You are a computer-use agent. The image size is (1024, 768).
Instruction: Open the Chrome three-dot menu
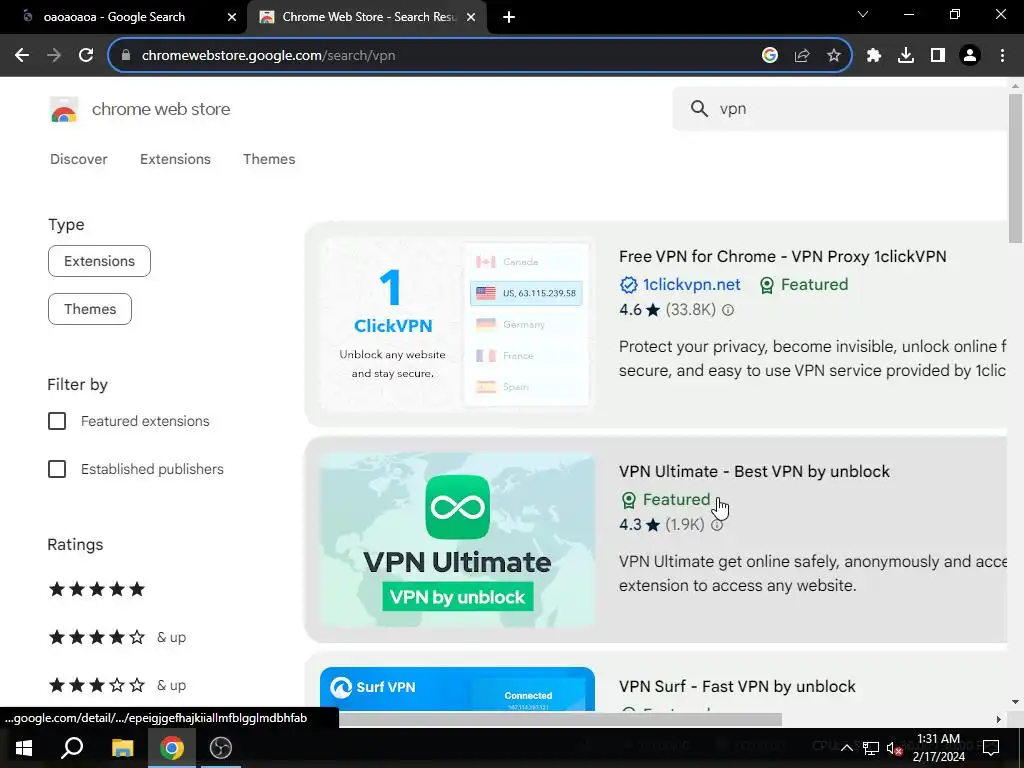1002,56
